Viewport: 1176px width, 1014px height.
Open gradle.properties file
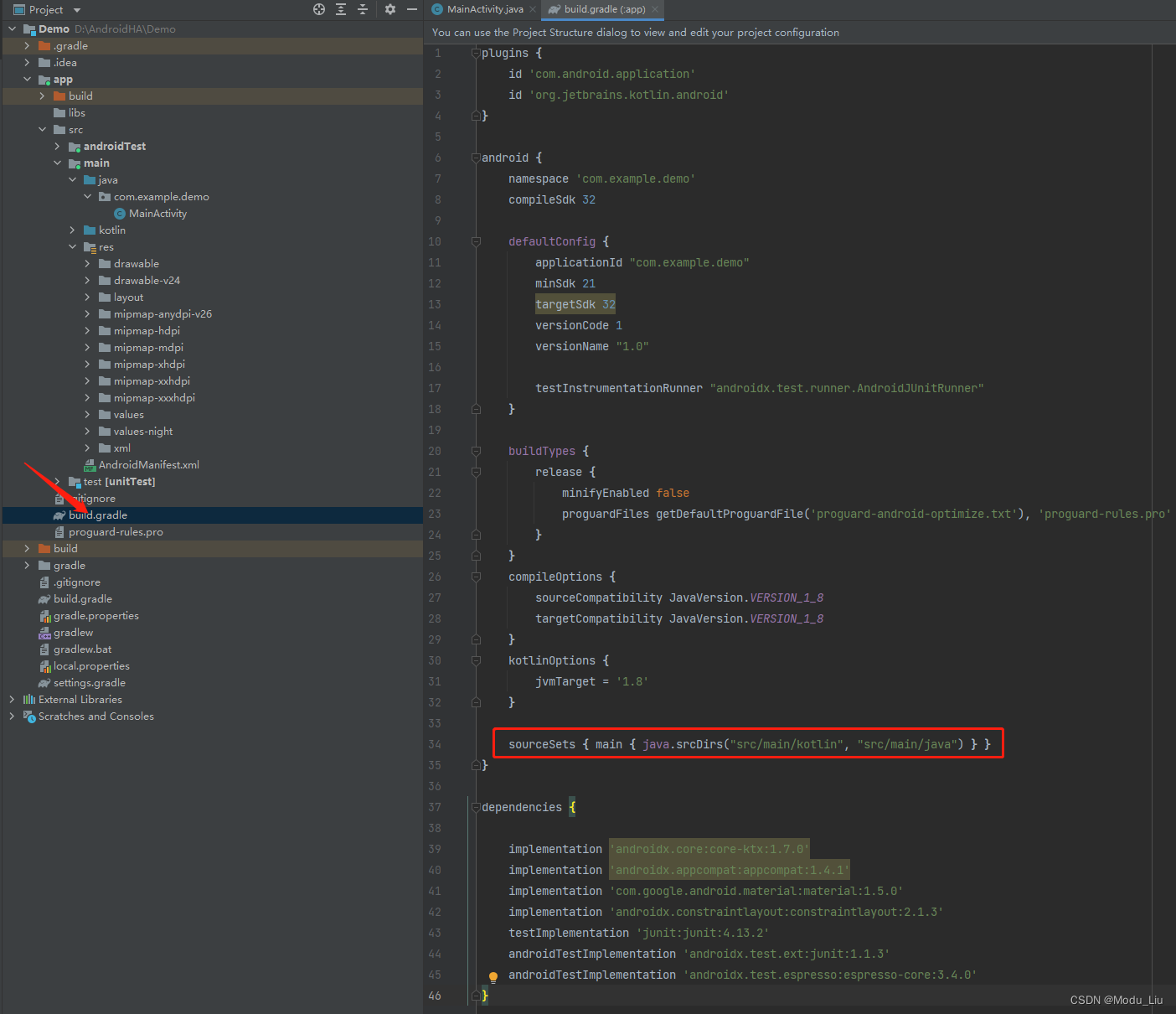point(96,616)
